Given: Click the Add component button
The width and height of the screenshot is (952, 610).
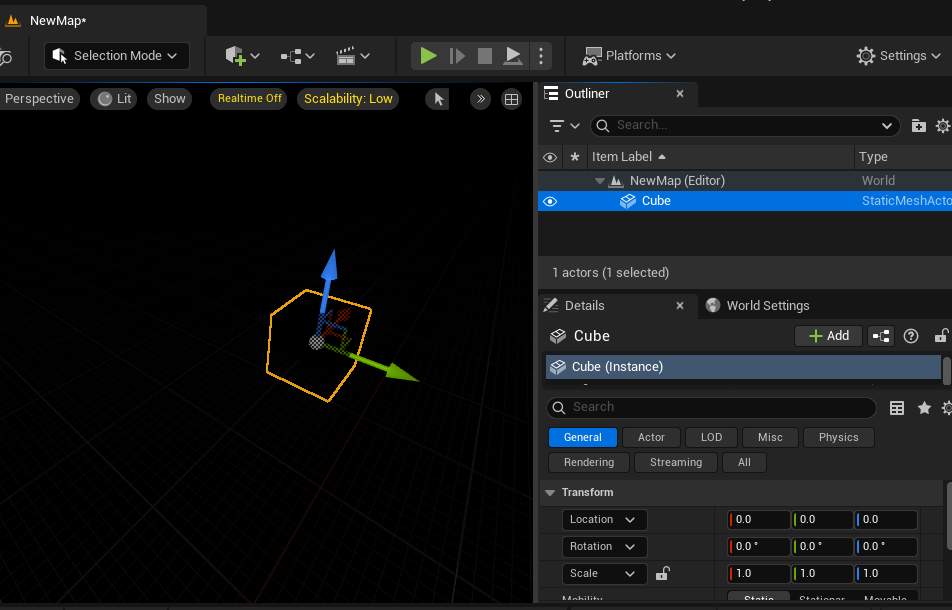Looking at the screenshot, I should click(829, 336).
